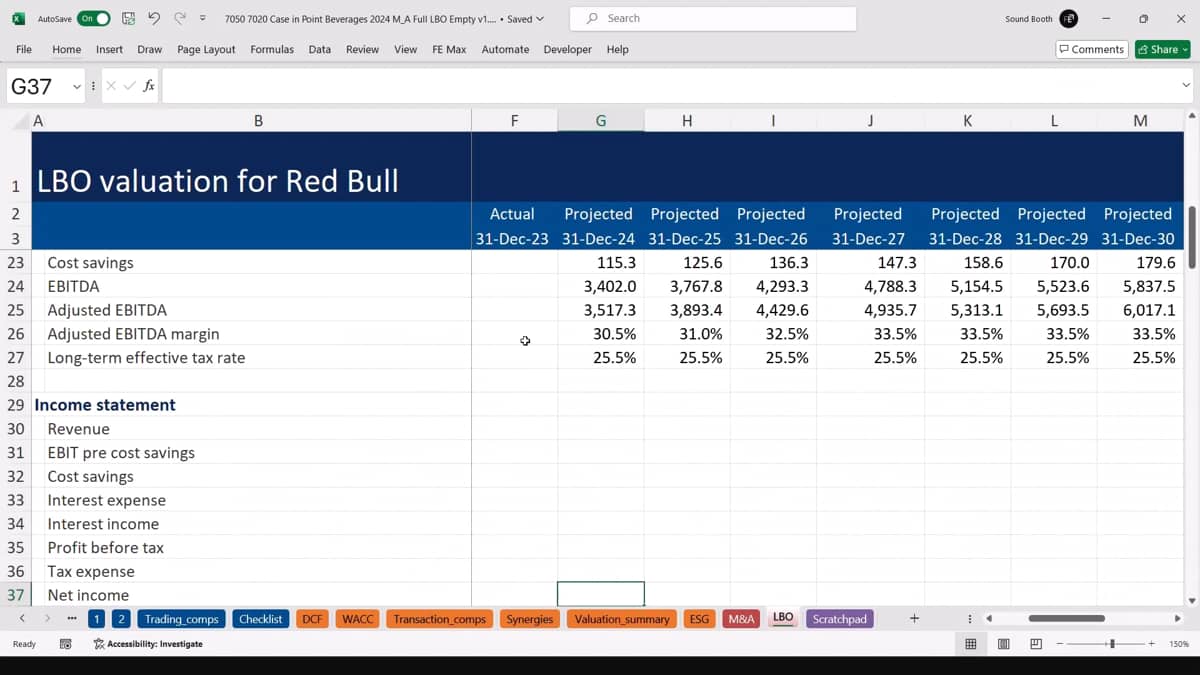
Task: Click the sheet list ellipsis button
Action: coord(72,619)
